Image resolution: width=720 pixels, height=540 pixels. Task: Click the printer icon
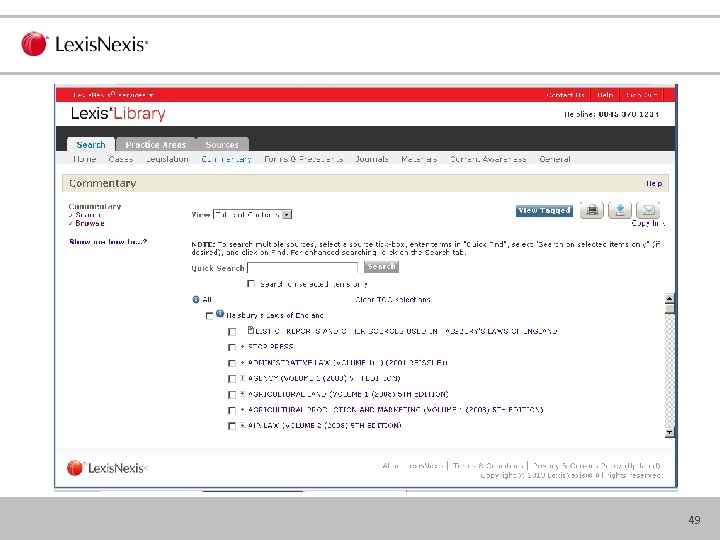592,211
